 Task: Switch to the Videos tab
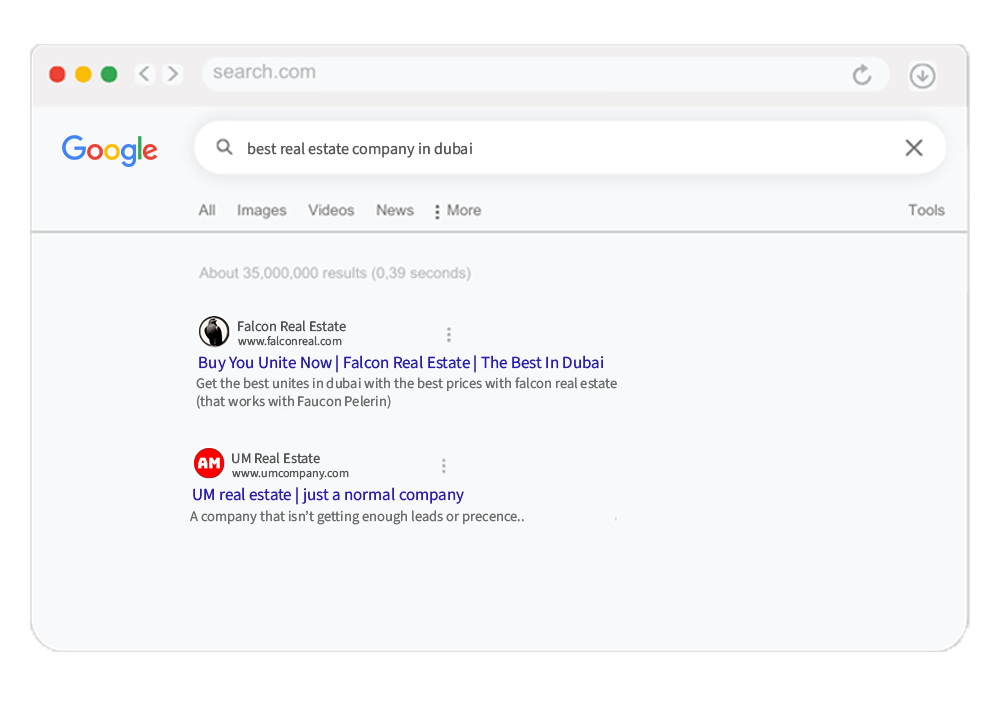tap(331, 211)
